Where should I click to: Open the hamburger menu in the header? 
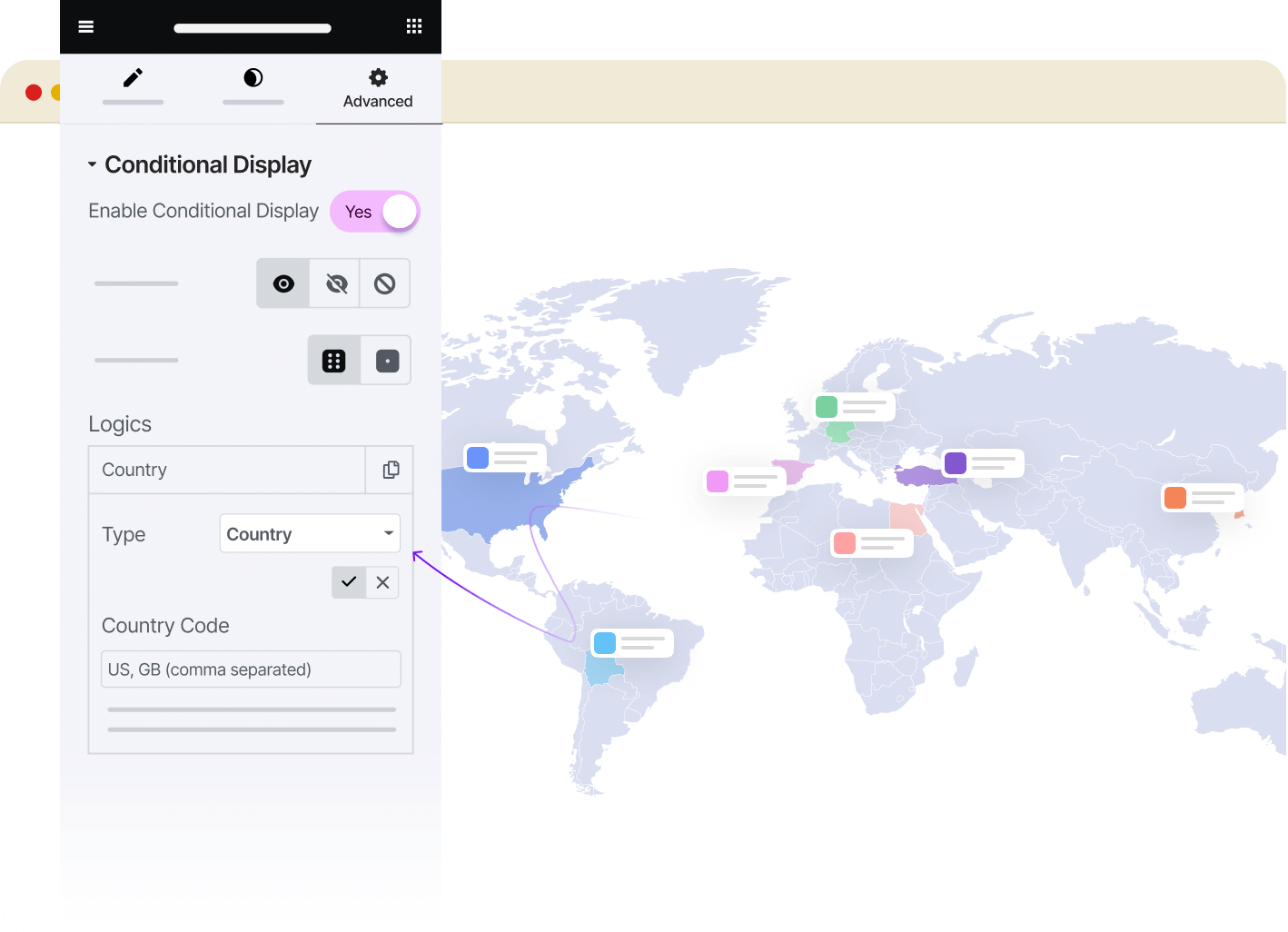[86, 26]
